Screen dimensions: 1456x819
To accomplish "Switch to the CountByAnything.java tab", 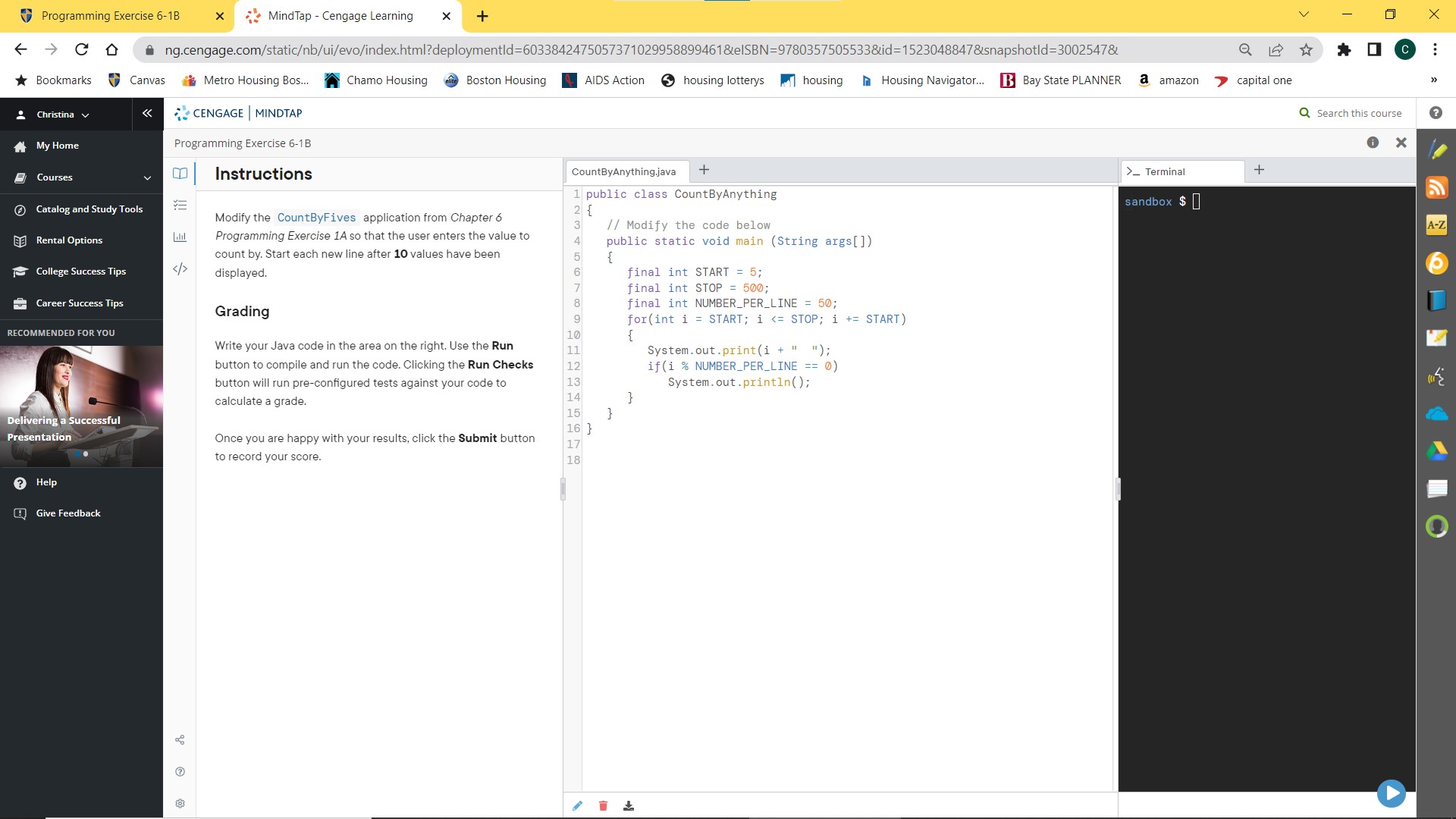I will (x=625, y=171).
